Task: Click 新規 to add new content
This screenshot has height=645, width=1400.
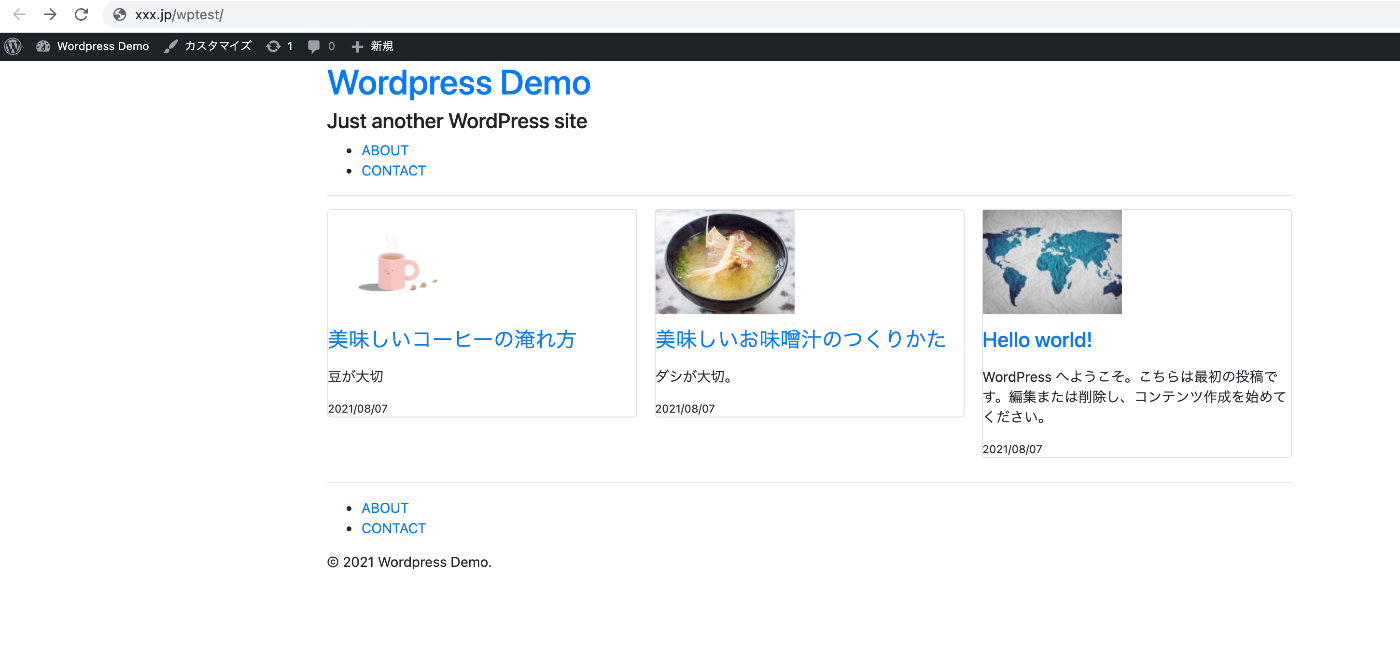Action: point(372,46)
